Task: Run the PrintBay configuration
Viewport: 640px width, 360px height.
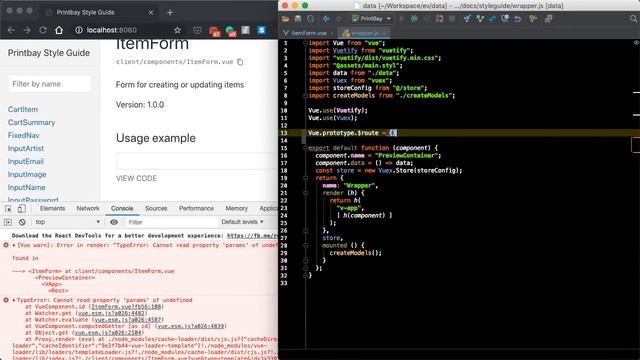Action: [402, 19]
